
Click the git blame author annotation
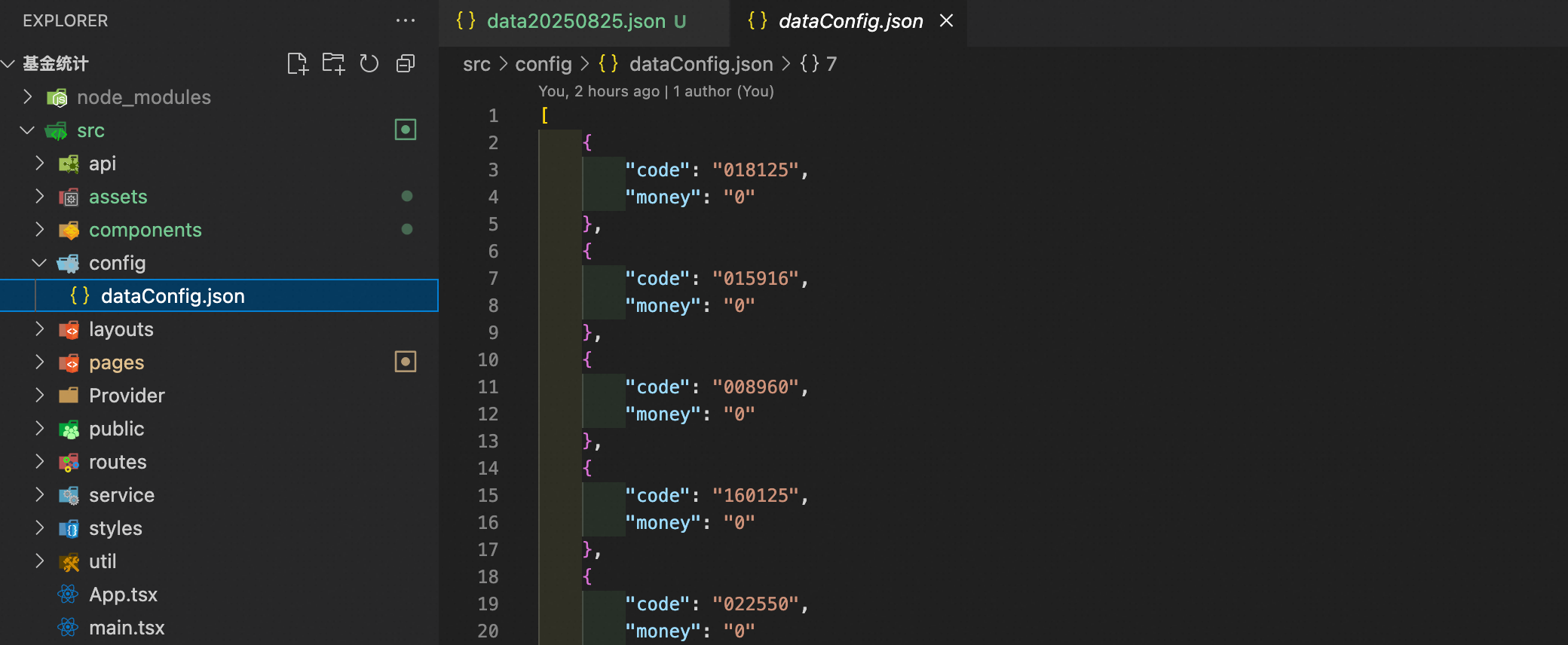tap(656, 91)
